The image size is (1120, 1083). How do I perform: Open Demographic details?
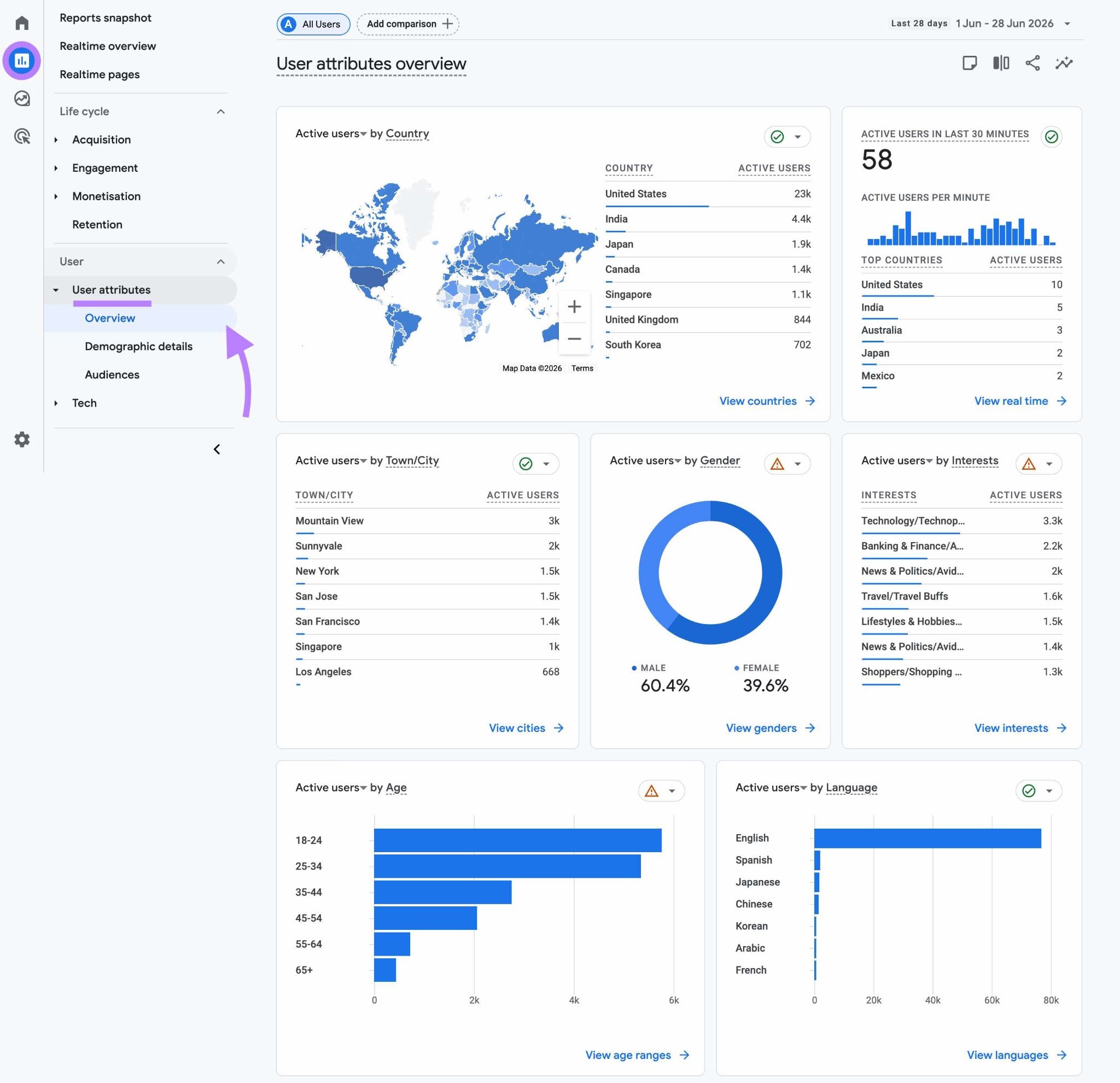[138, 346]
